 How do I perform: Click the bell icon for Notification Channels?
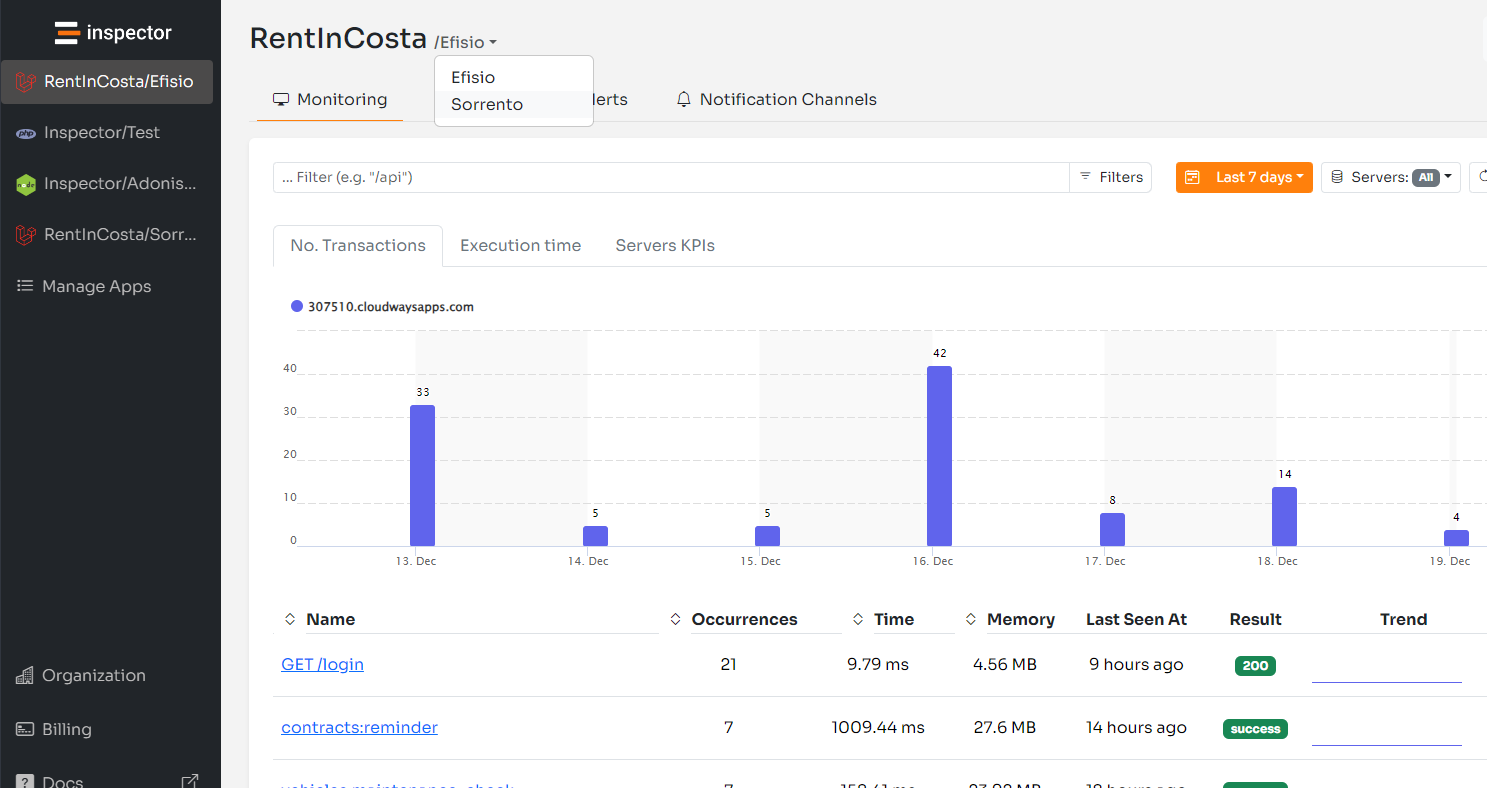pos(684,100)
